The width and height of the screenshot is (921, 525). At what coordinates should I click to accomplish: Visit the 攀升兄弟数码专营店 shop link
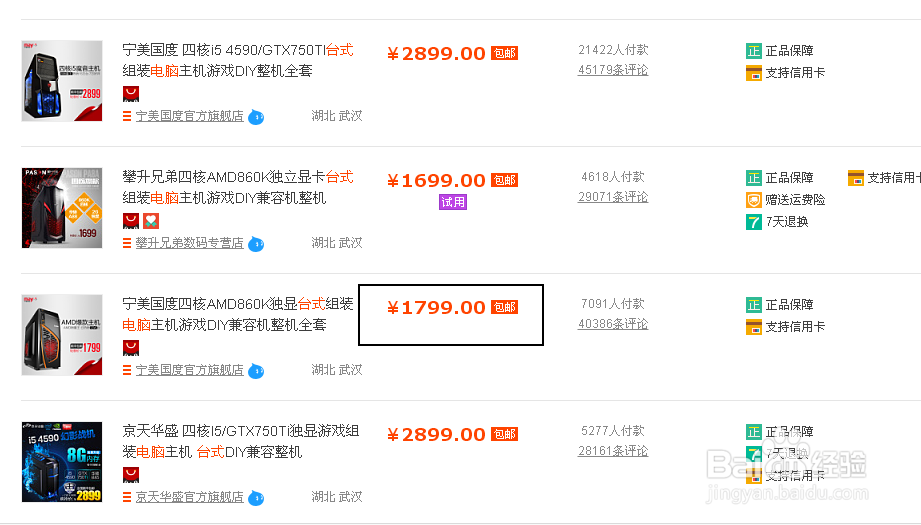[x=190, y=243]
